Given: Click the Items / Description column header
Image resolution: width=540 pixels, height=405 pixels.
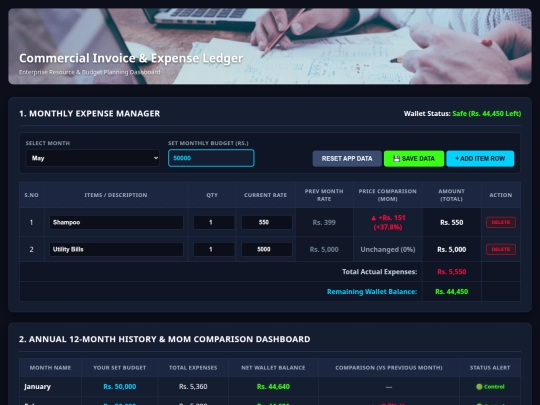Looking at the screenshot, I should [116, 195].
